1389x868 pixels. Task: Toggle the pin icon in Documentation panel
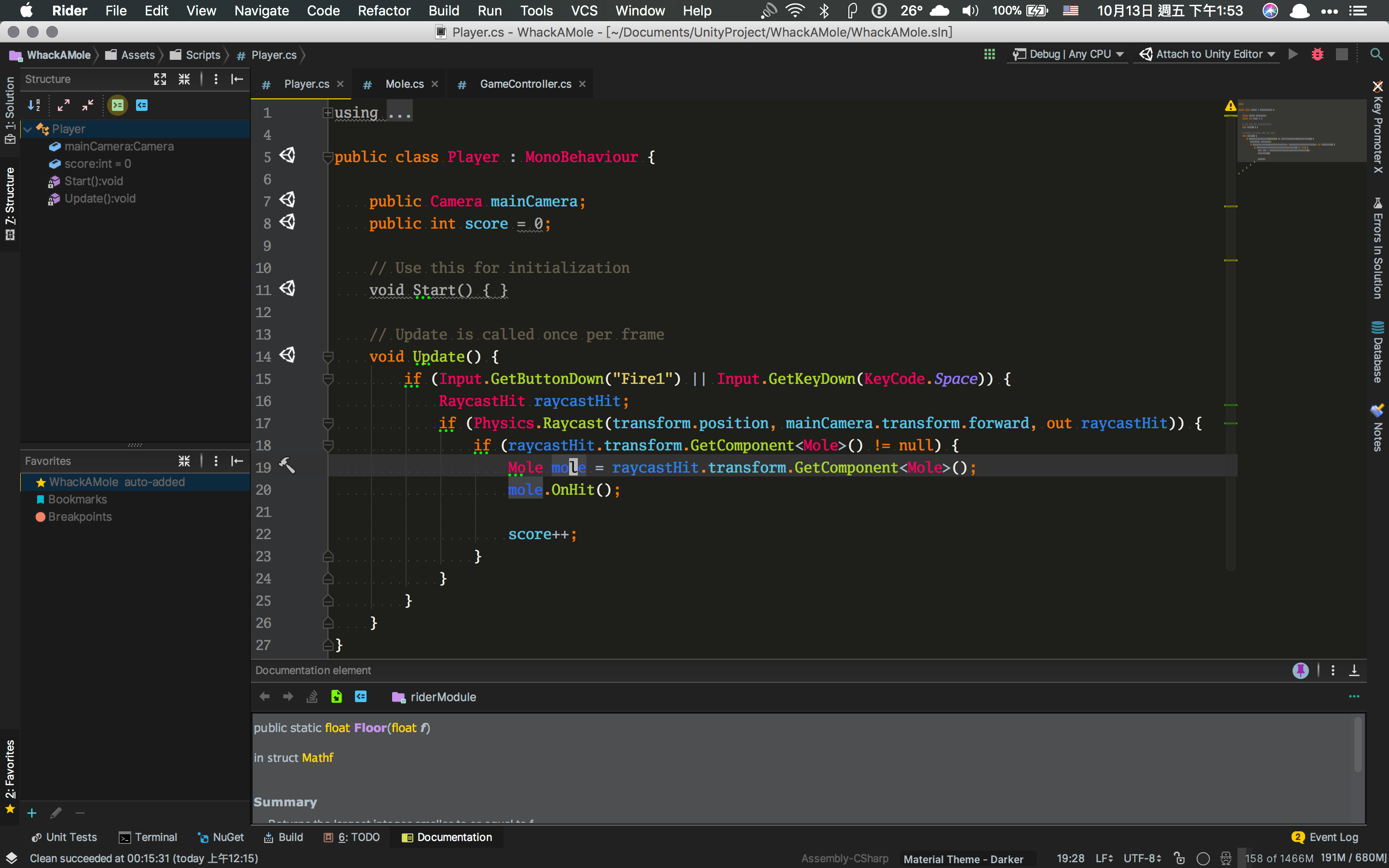[x=1300, y=670]
